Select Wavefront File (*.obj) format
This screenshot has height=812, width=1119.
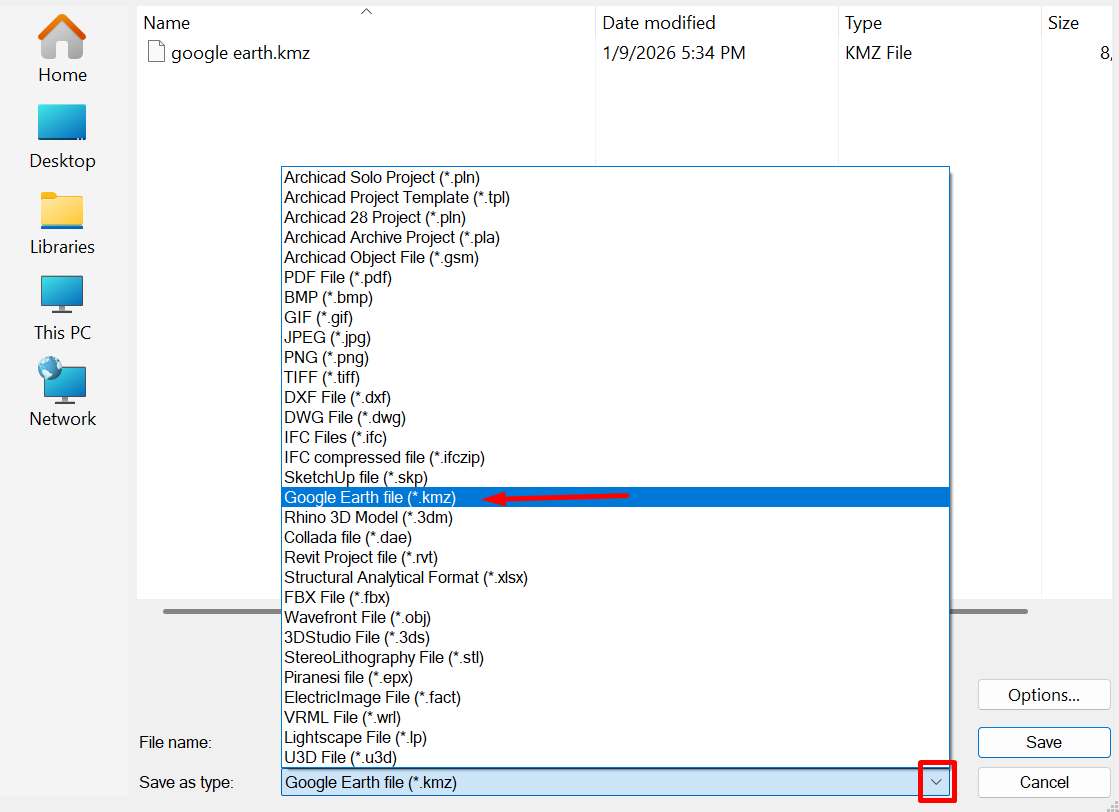coord(357,617)
